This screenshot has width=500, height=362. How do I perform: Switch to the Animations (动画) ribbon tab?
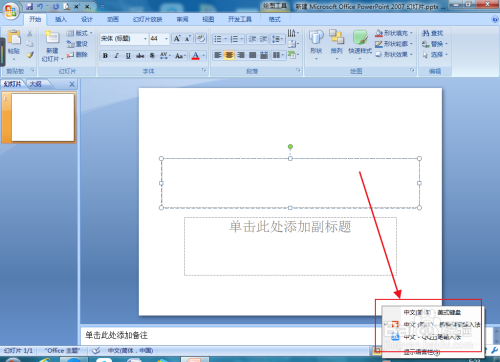coord(113,19)
